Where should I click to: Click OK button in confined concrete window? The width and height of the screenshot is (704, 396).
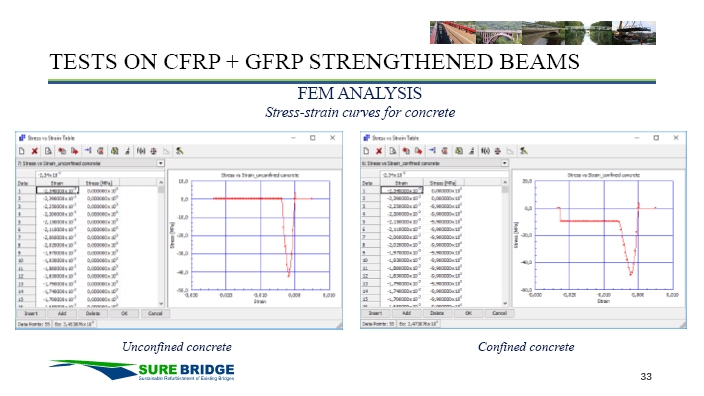pyautogui.click(x=468, y=313)
